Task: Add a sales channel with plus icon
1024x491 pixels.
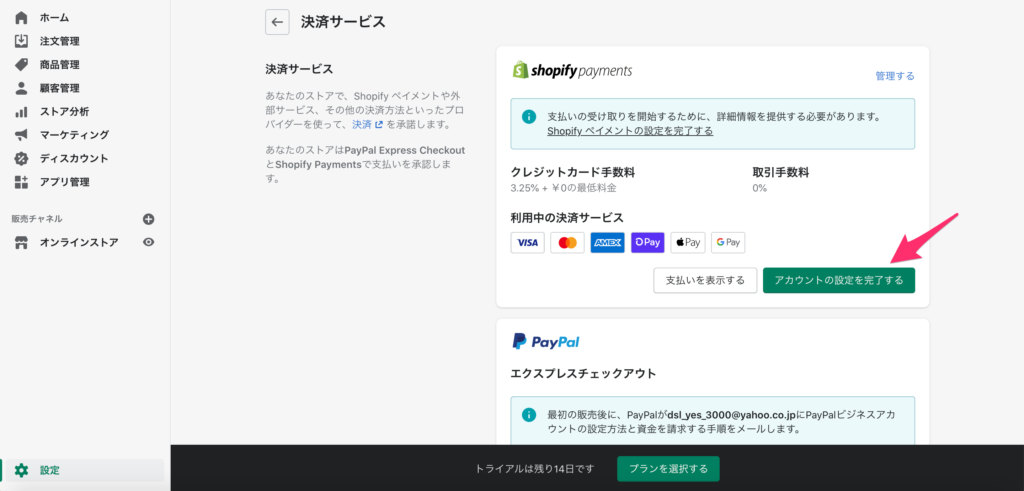Action: click(149, 219)
